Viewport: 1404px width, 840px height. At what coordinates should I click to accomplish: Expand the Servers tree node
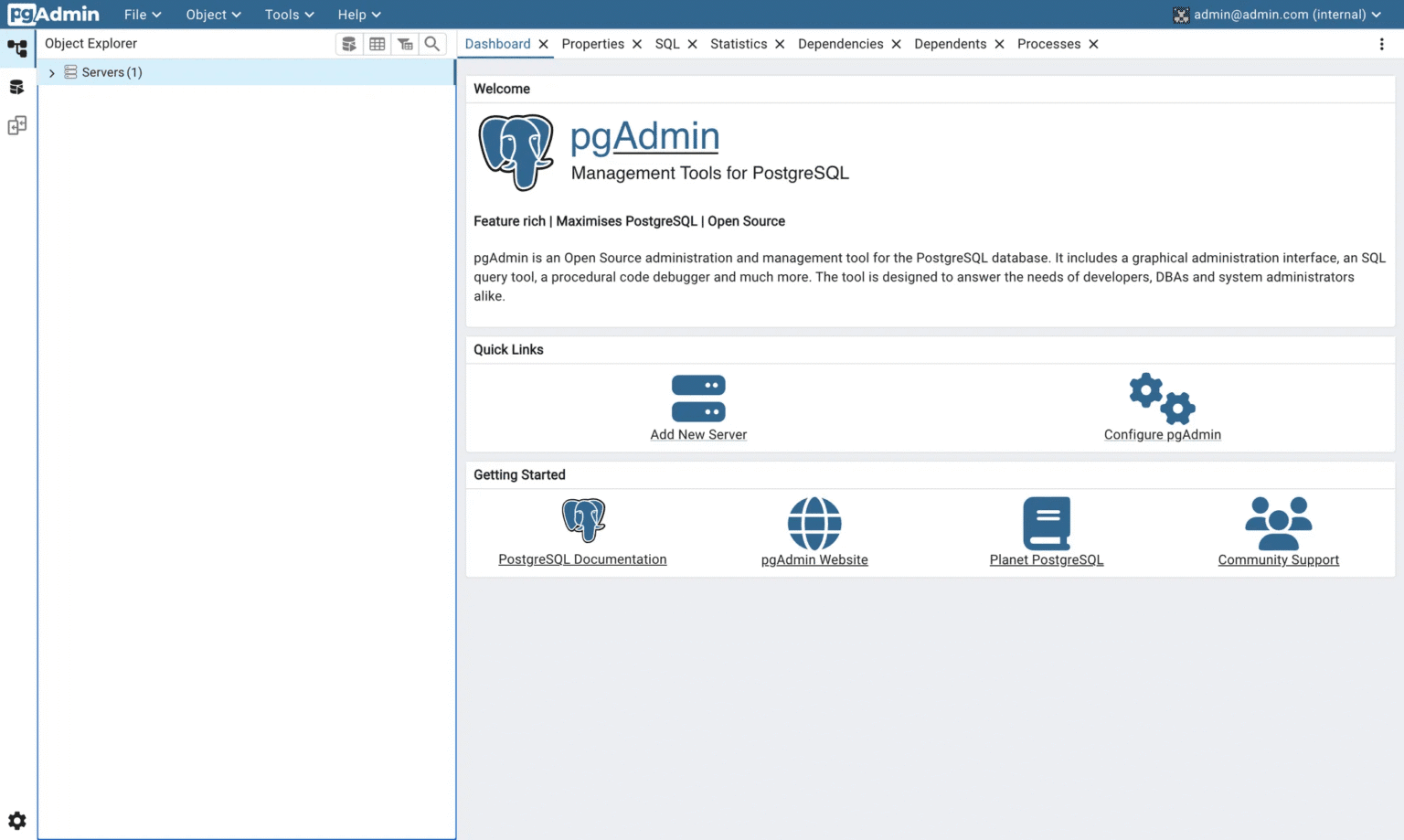(52, 72)
